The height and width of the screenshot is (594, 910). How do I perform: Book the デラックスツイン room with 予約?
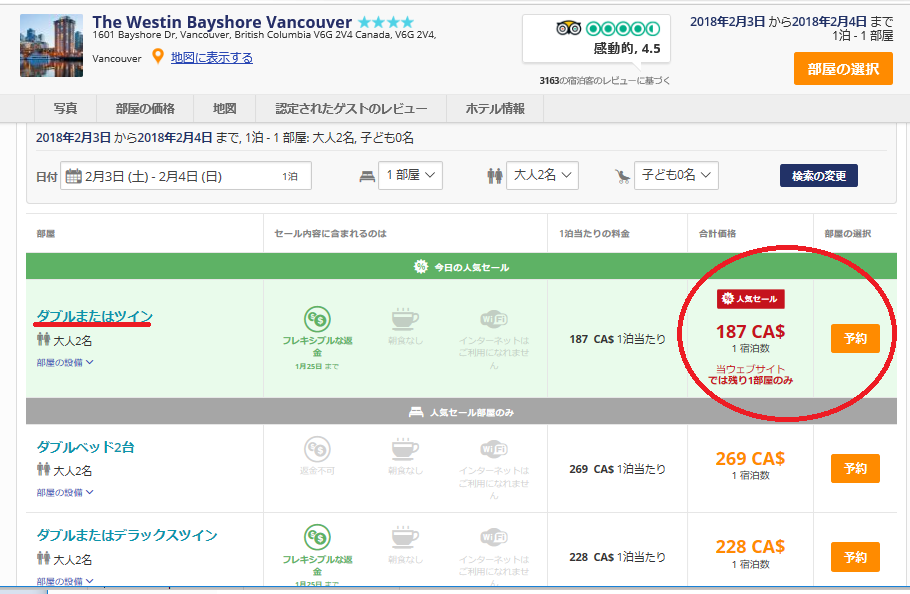coord(855,557)
